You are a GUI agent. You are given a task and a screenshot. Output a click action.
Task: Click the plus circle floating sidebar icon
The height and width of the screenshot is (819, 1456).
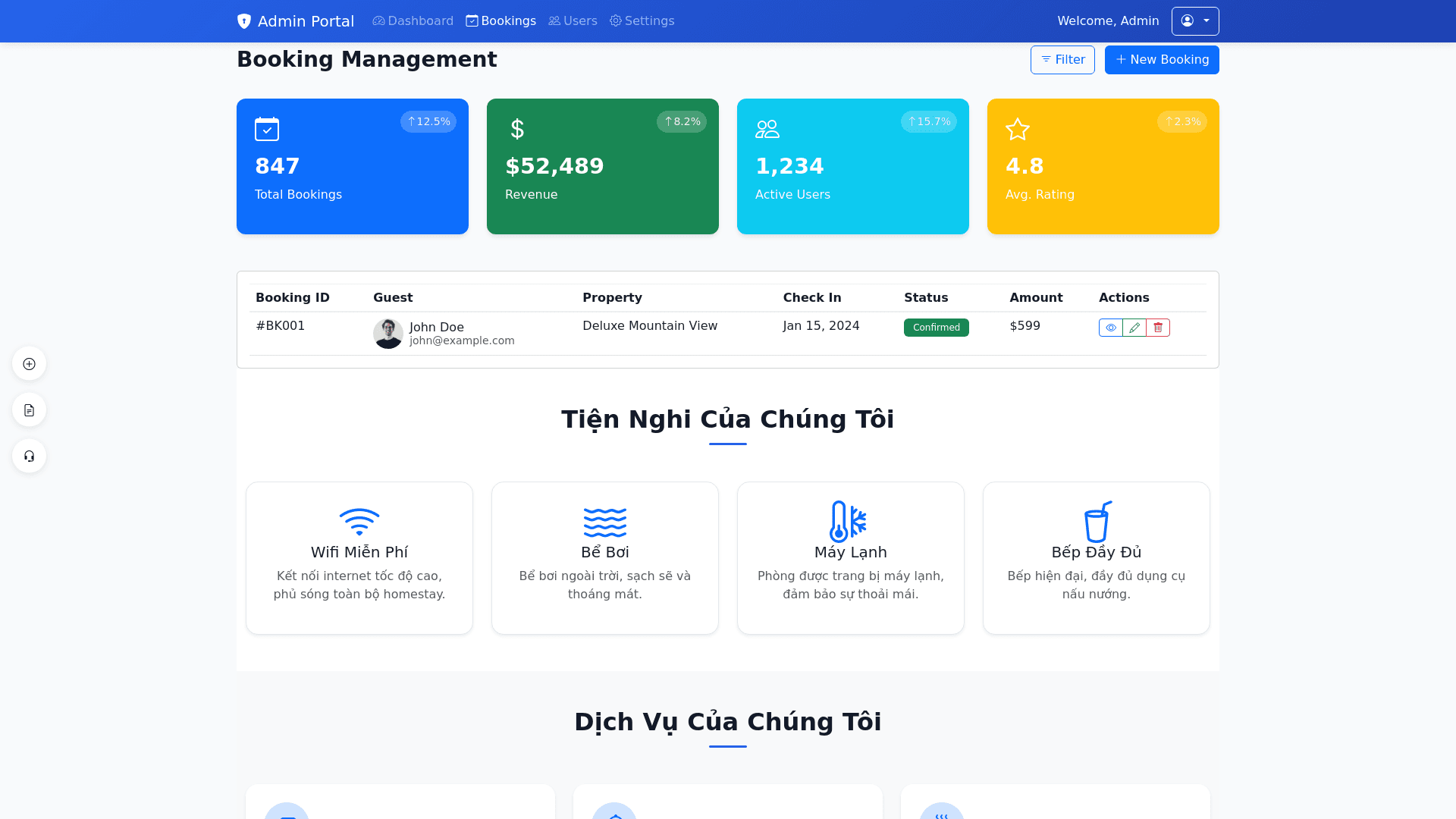click(29, 364)
